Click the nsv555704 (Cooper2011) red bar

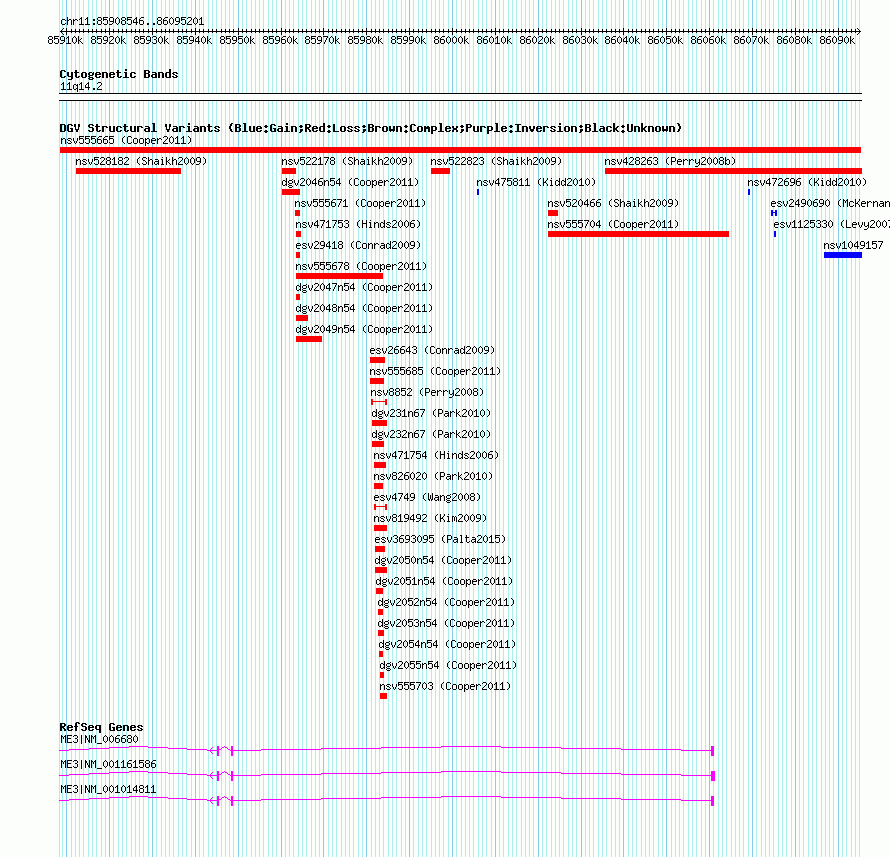click(x=638, y=234)
